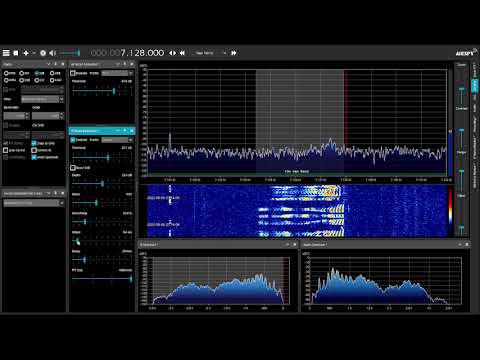Enable the Shift checkbox in Radio panel
Viewport: 480px width, 360px height.
click(x=6, y=89)
